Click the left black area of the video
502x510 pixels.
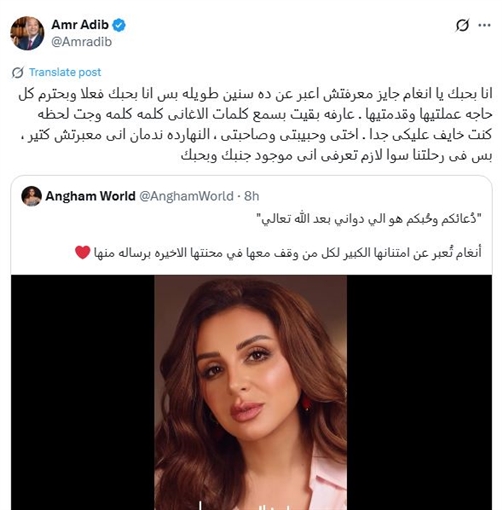[83, 392]
